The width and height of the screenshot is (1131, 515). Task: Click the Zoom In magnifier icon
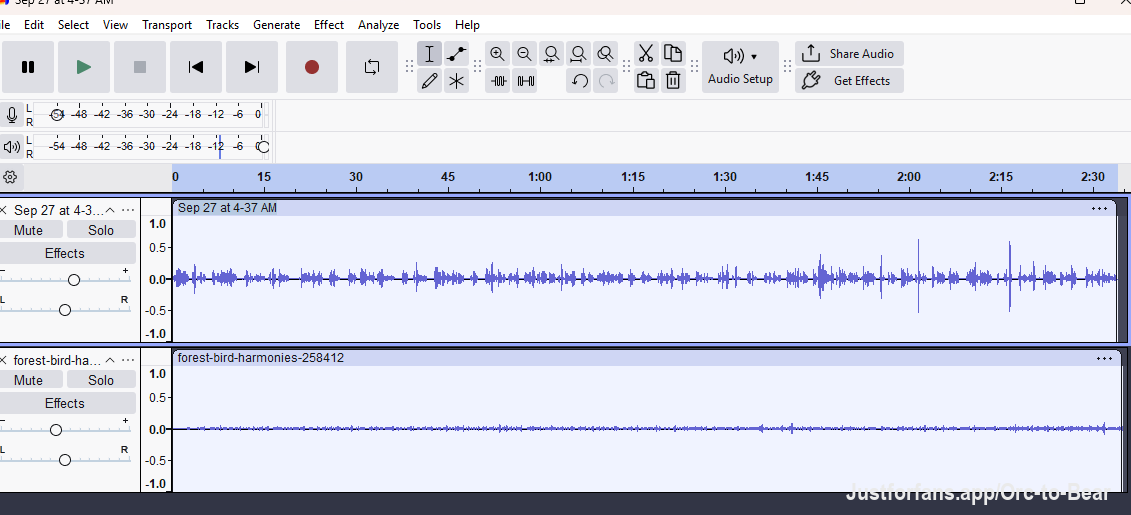(x=497, y=54)
